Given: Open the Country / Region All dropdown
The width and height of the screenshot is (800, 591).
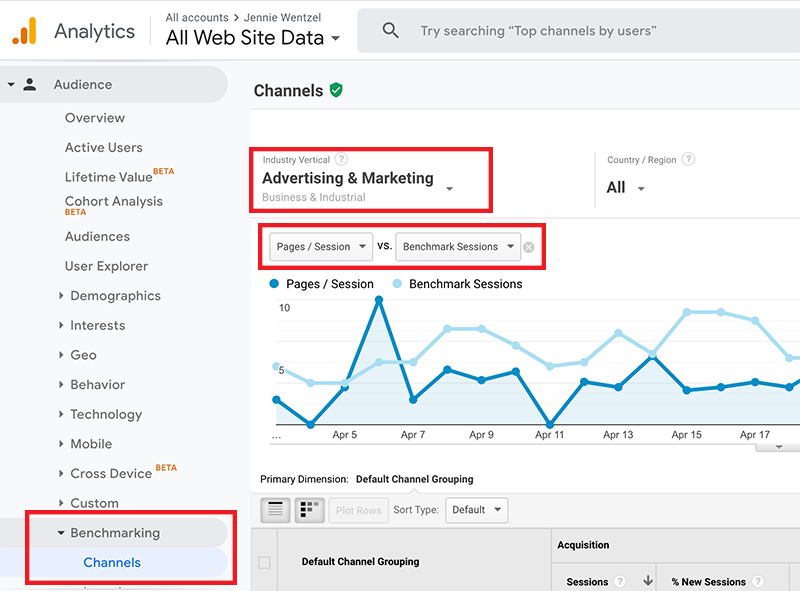Looking at the screenshot, I should 626,188.
